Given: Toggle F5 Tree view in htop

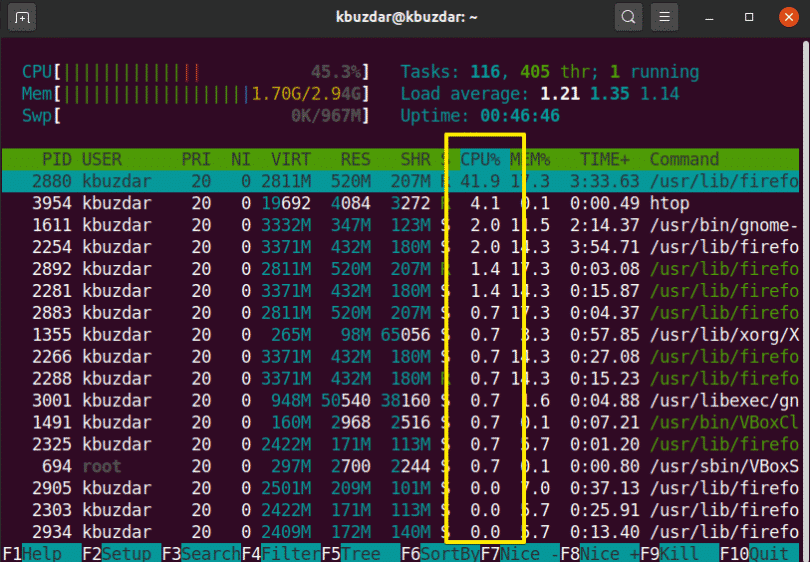Looking at the screenshot, I should (361, 553).
